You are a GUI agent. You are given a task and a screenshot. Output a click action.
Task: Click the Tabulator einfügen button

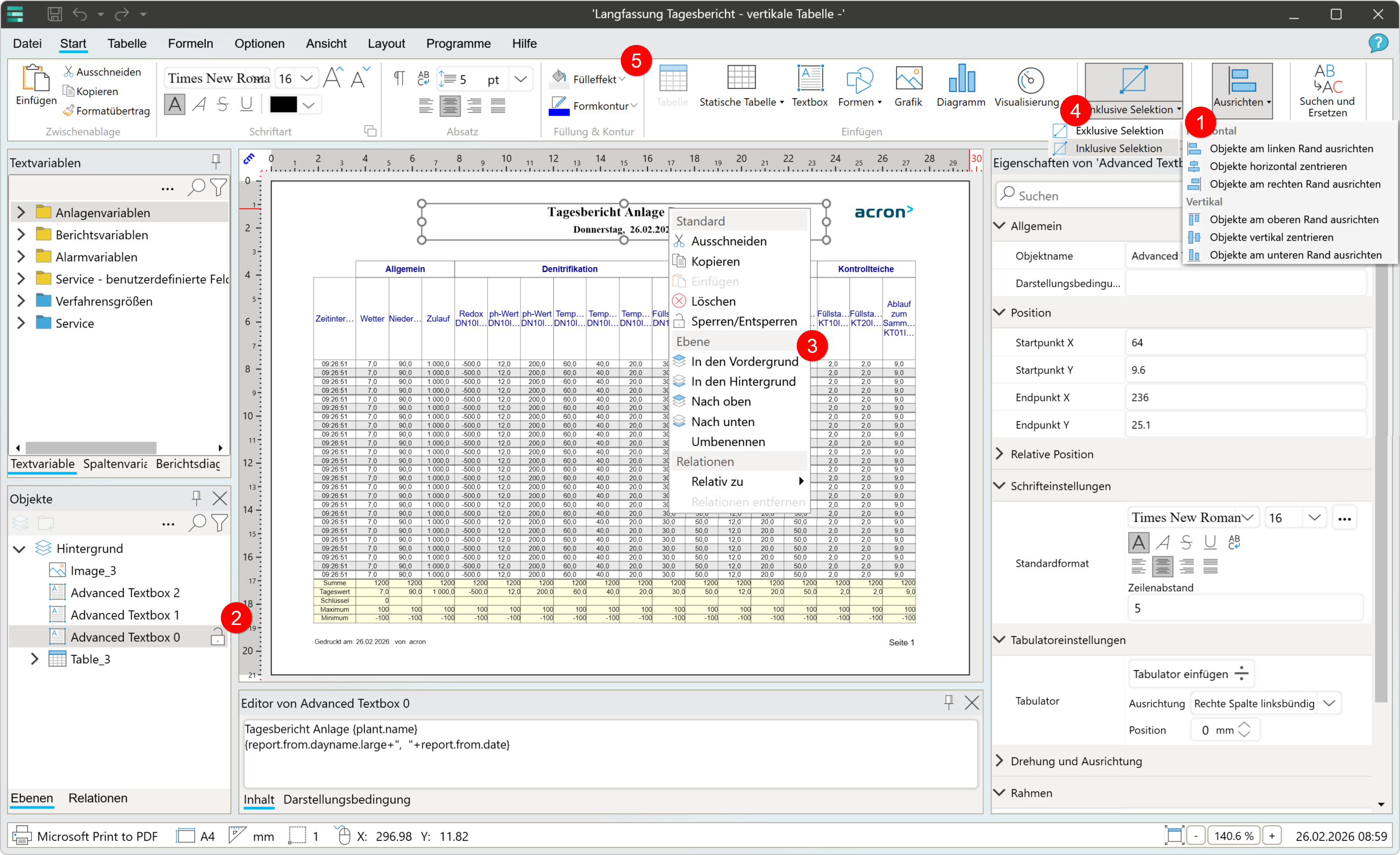[x=1191, y=674]
